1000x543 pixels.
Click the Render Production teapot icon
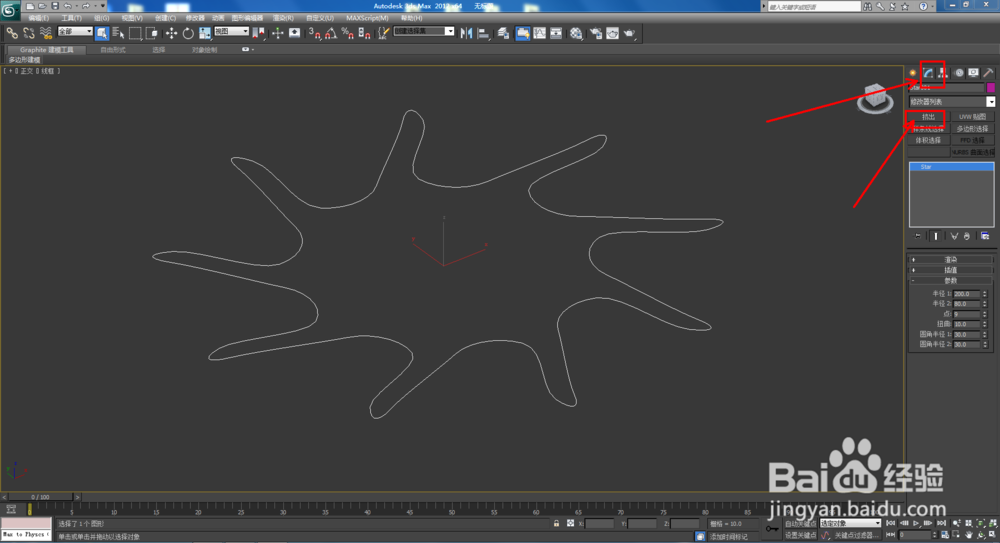pyautogui.click(x=629, y=33)
